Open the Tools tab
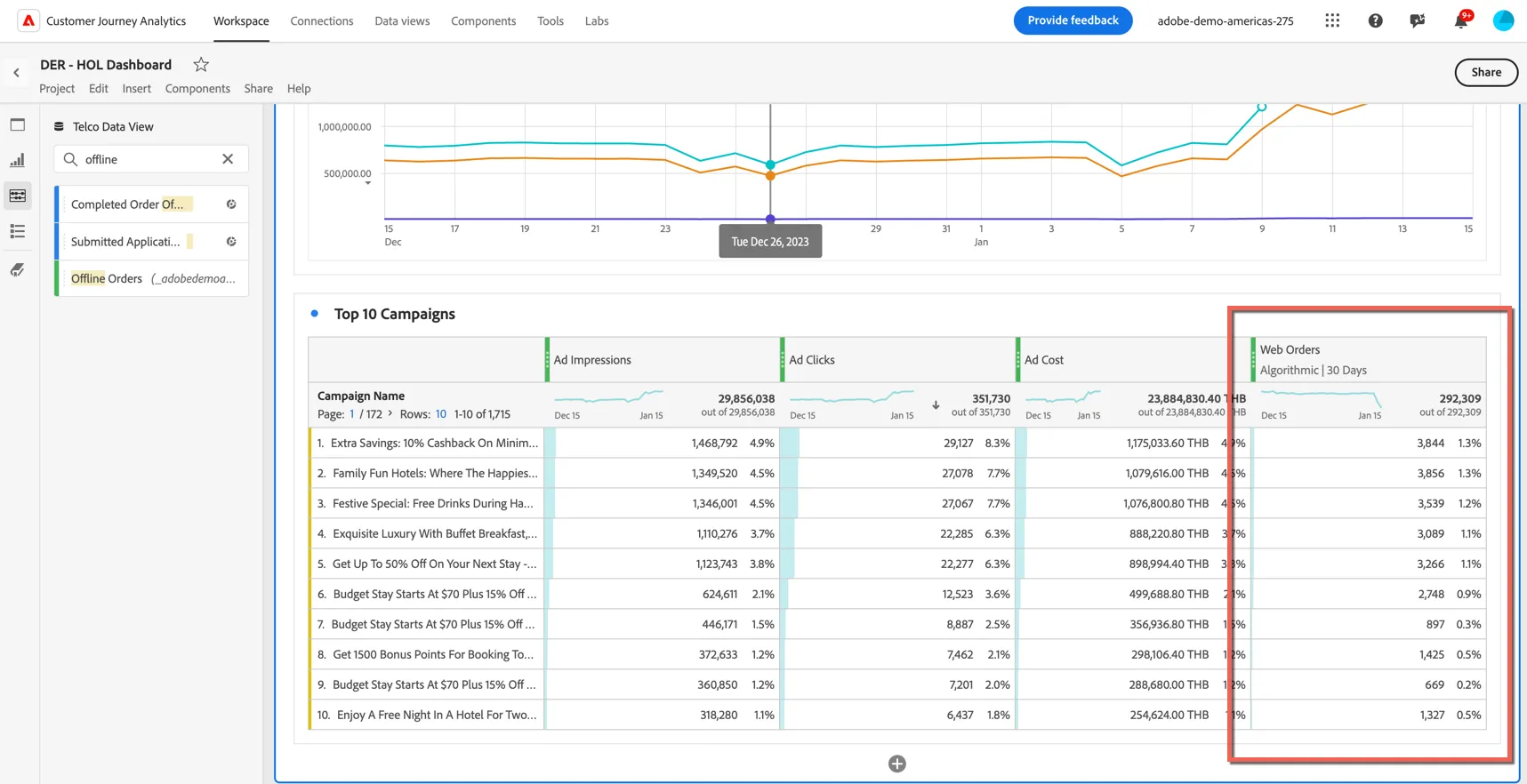 point(551,20)
